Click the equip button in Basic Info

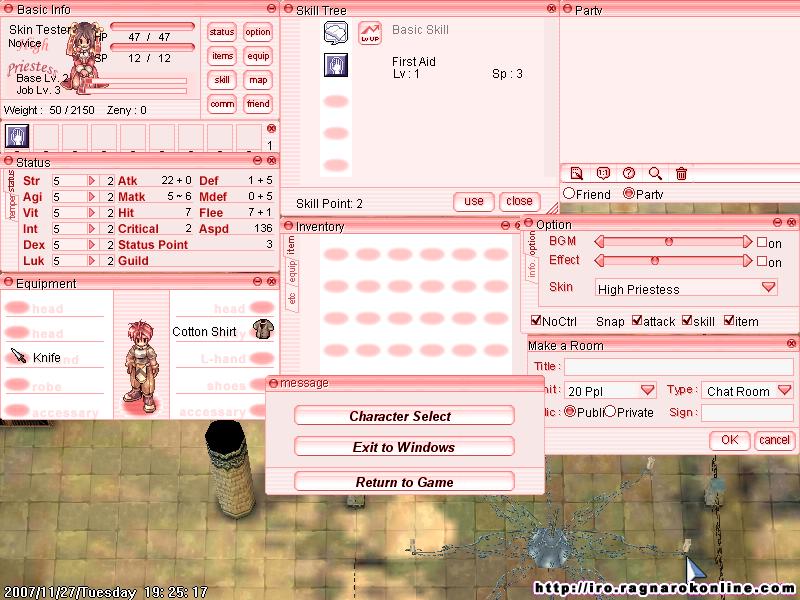click(258, 56)
